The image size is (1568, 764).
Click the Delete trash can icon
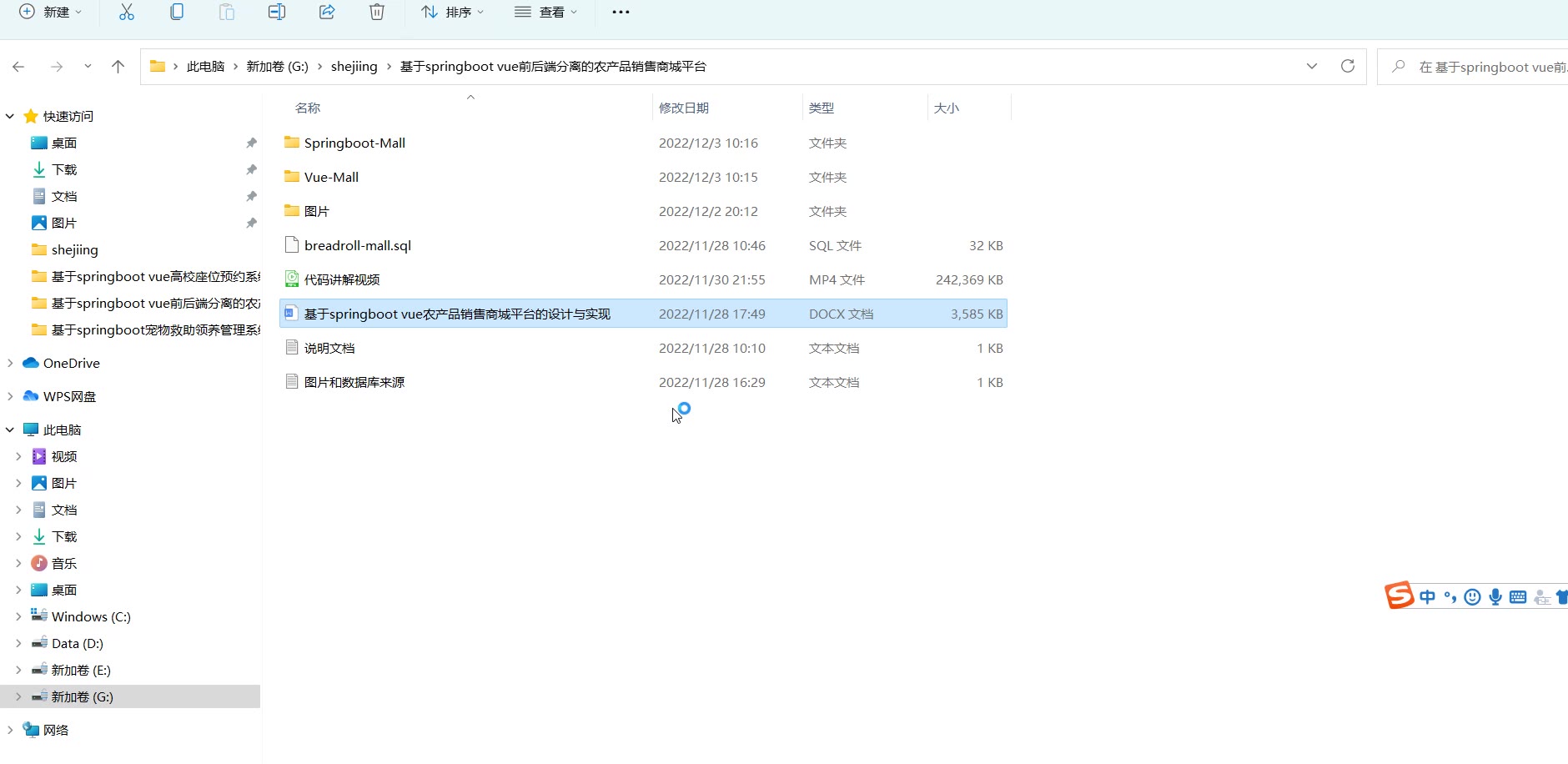tap(377, 12)
